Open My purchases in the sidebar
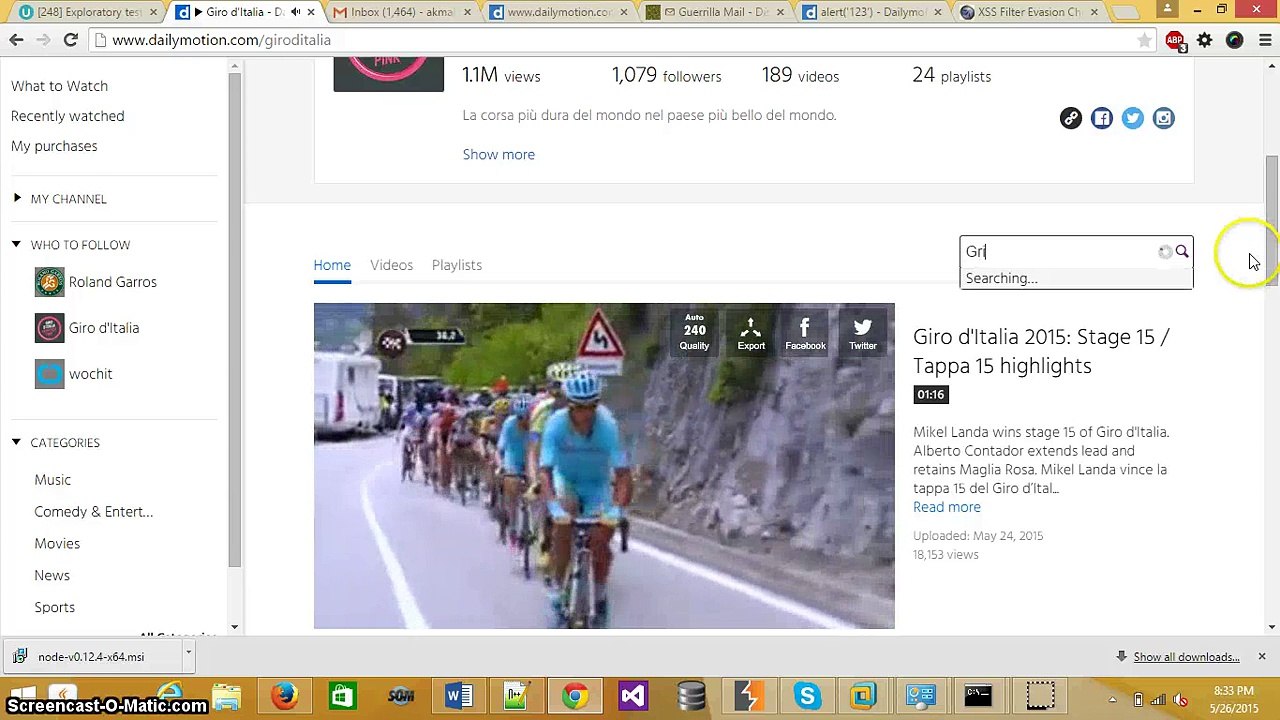Screen dimensions: 1280x720 pos(54,146)
